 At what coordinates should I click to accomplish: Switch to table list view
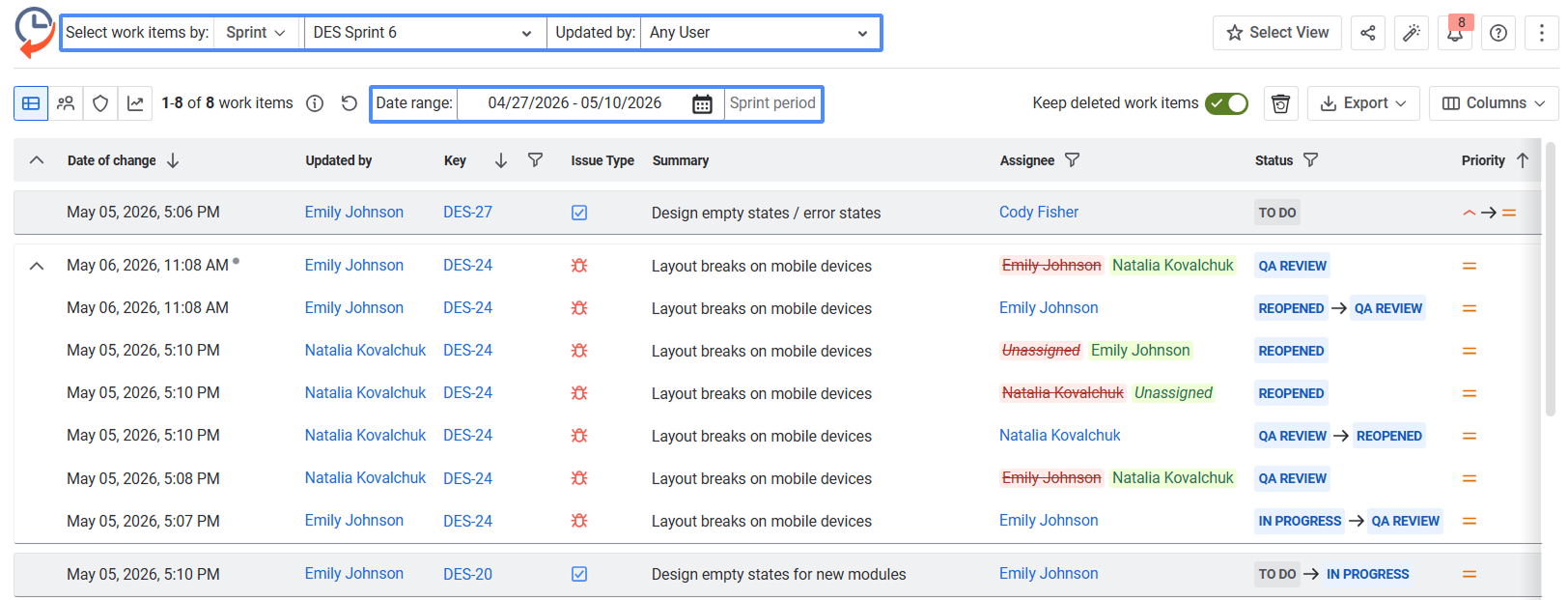pyautogui.click(x=31, y=103)
